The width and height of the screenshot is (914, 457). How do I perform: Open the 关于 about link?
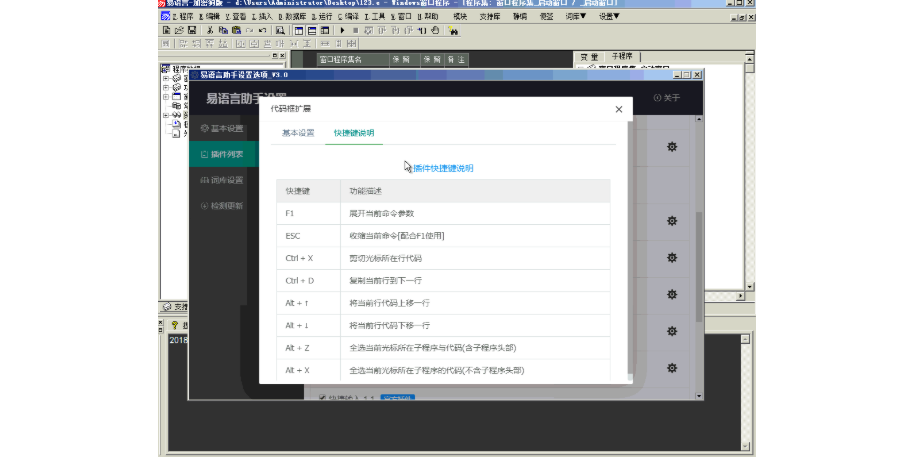coord(667,98)
